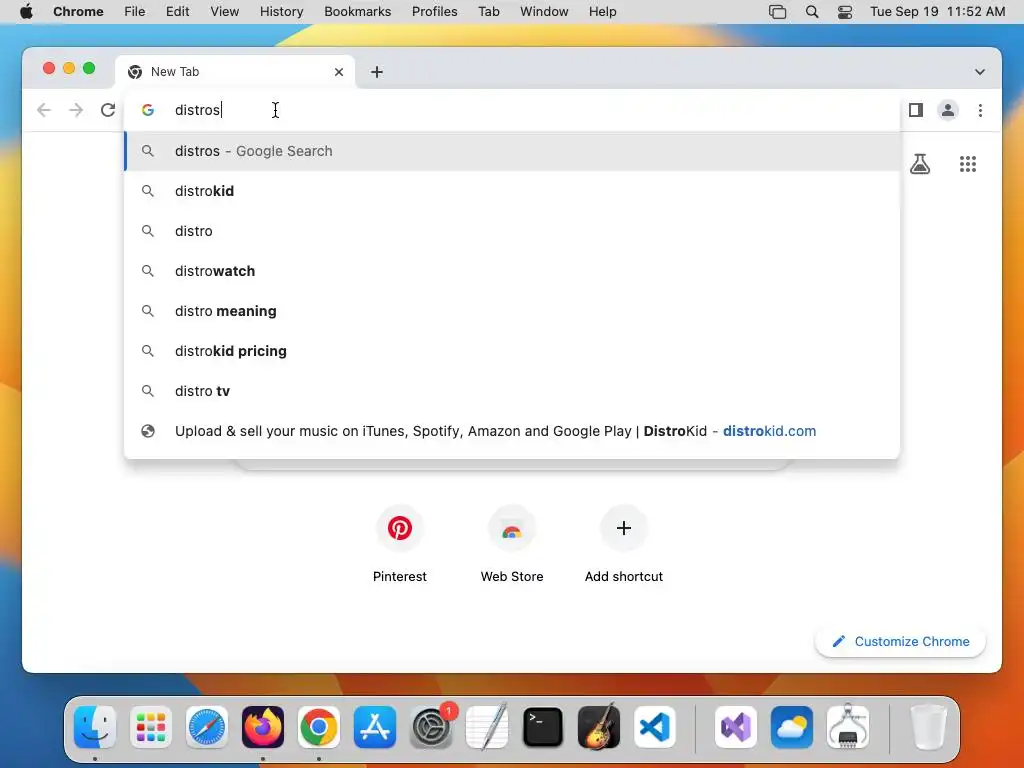
Task: Open purple Visual Studio from the Dock
Action: (x=736, y=727)
